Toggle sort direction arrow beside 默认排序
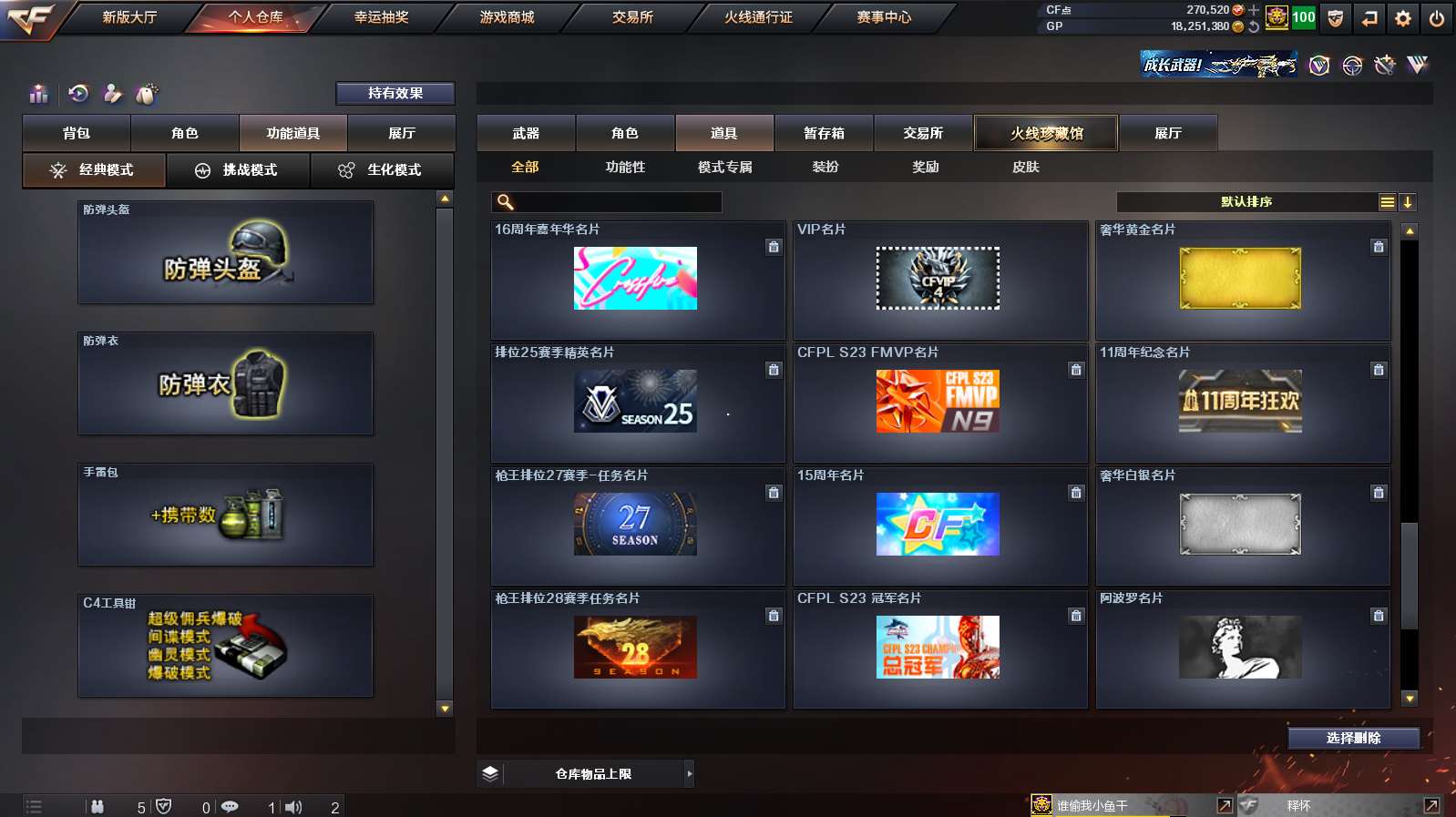Image resolution: width=1456 pixels, height=817 pixels. coord(1408,202)
